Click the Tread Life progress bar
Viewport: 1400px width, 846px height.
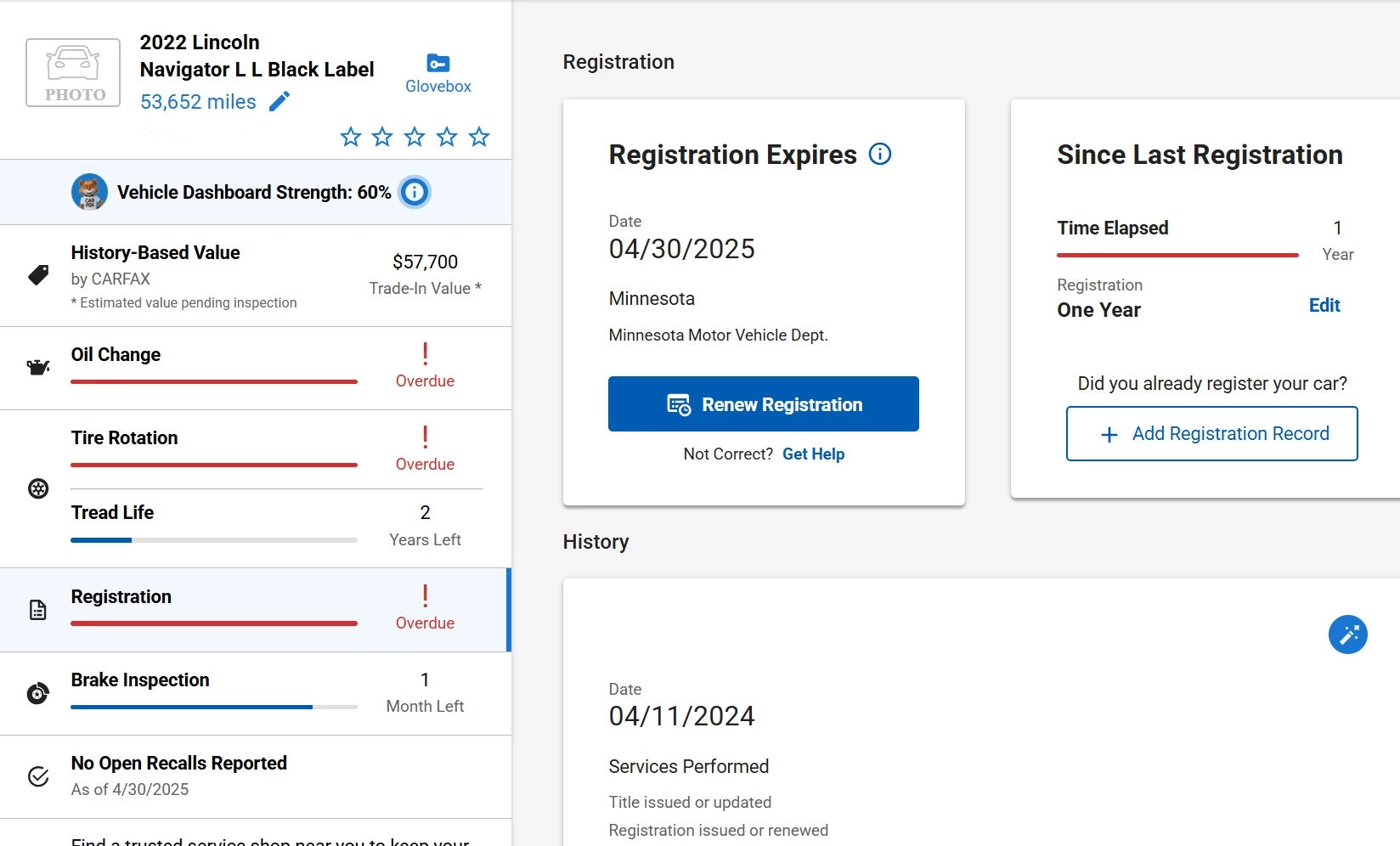coord(214,540)
